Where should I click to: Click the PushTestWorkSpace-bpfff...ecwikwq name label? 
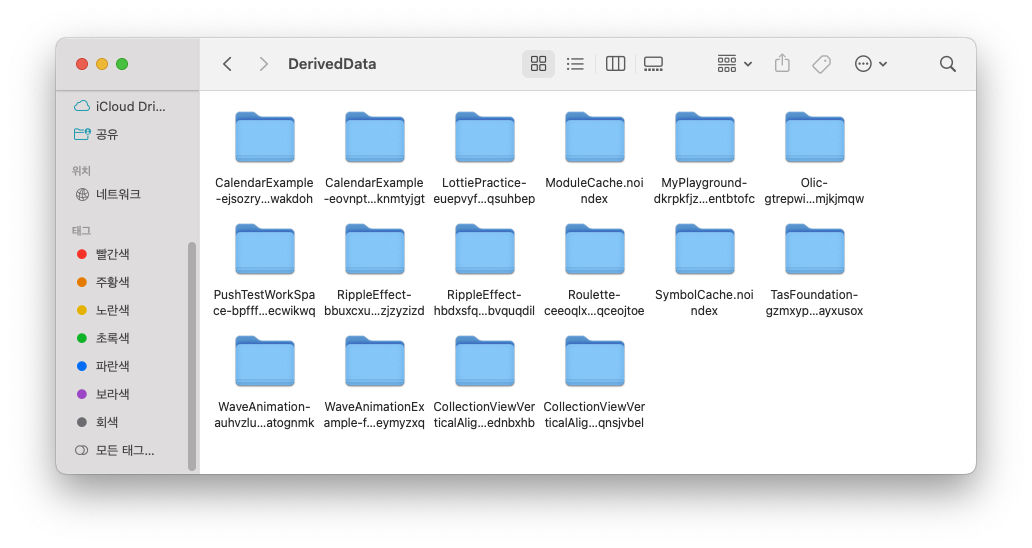click(265, 303)
